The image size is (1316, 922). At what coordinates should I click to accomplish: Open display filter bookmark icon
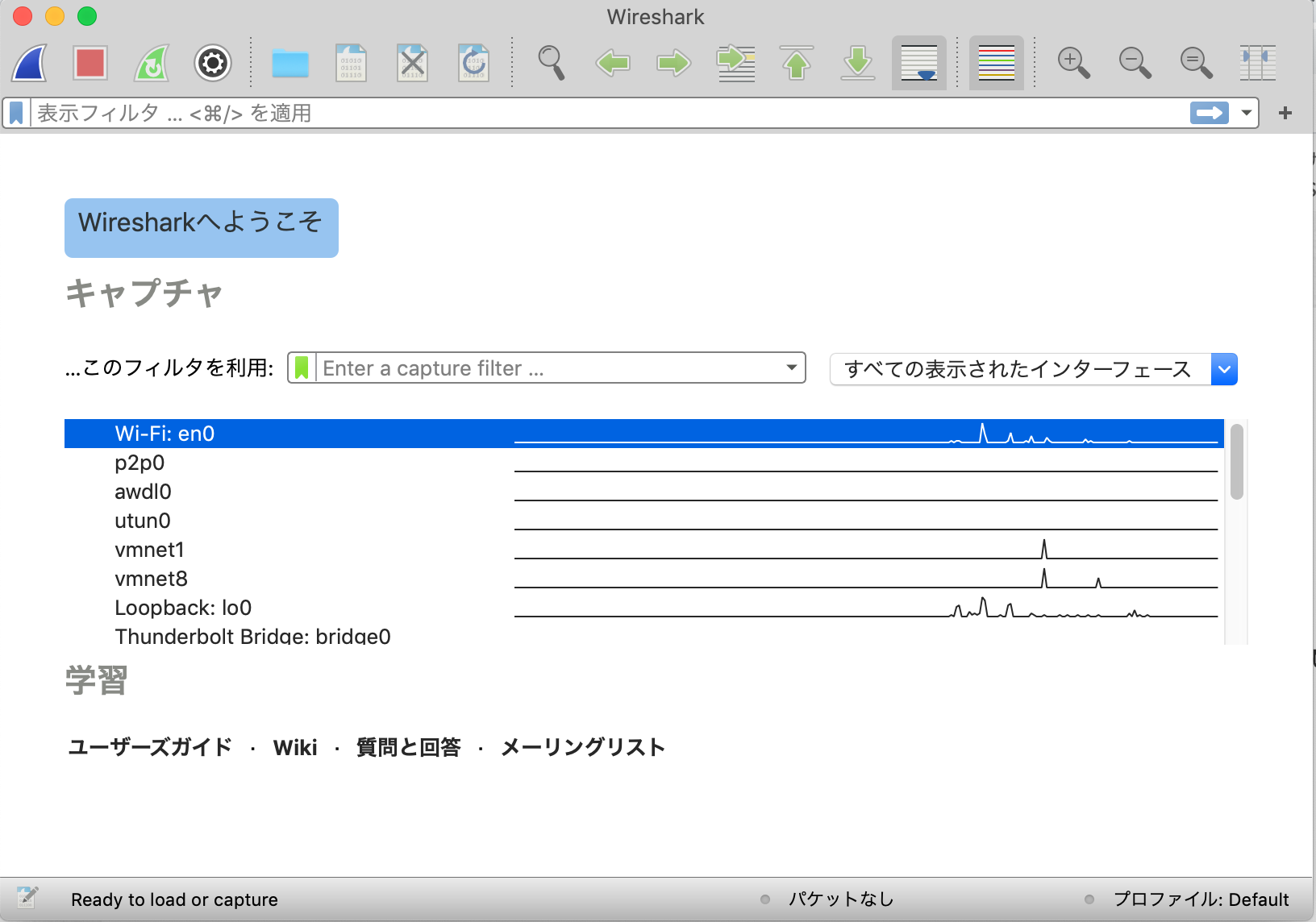[16, 113]
